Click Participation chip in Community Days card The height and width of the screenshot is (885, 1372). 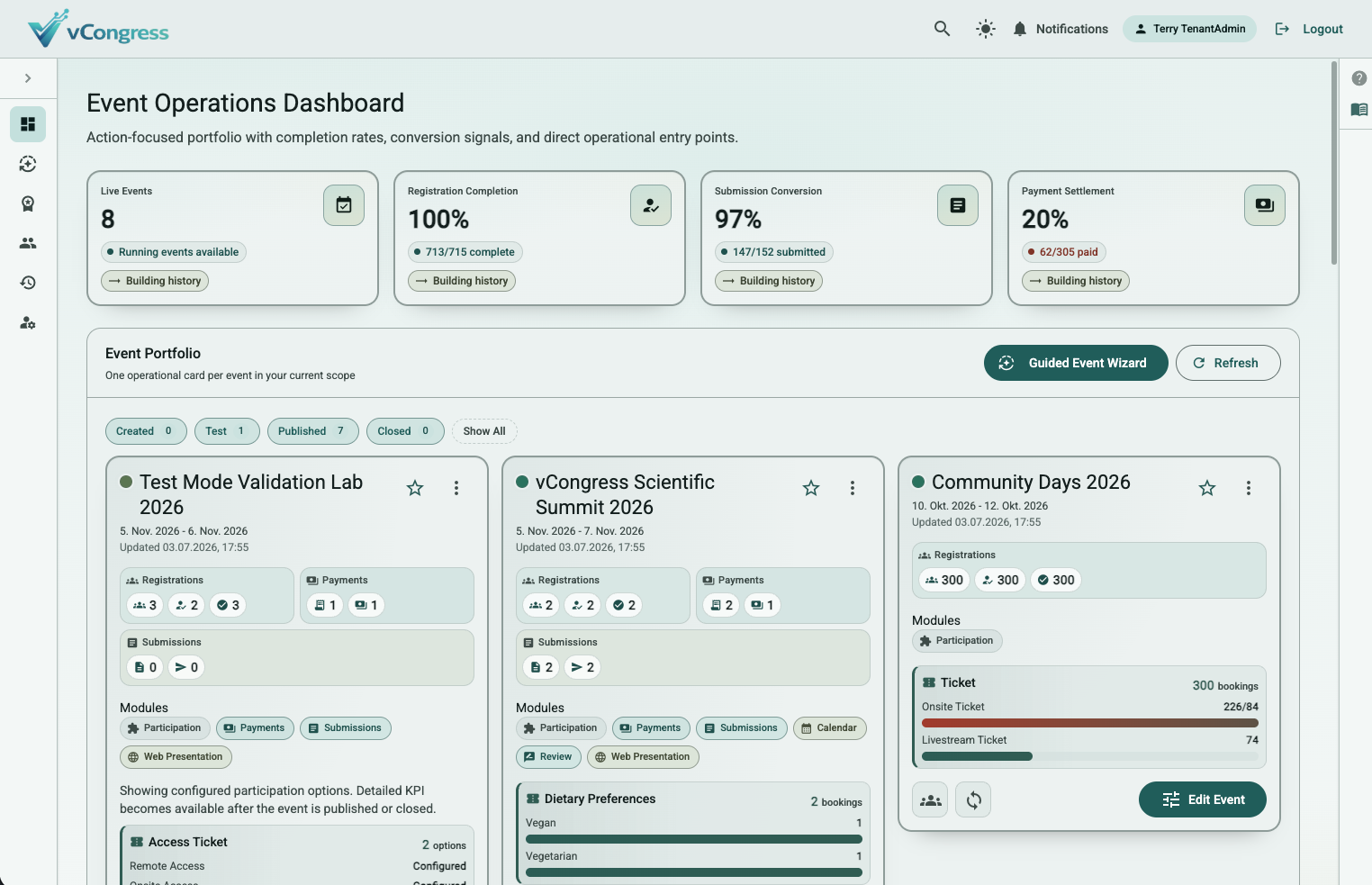click(x=957, y=641)
